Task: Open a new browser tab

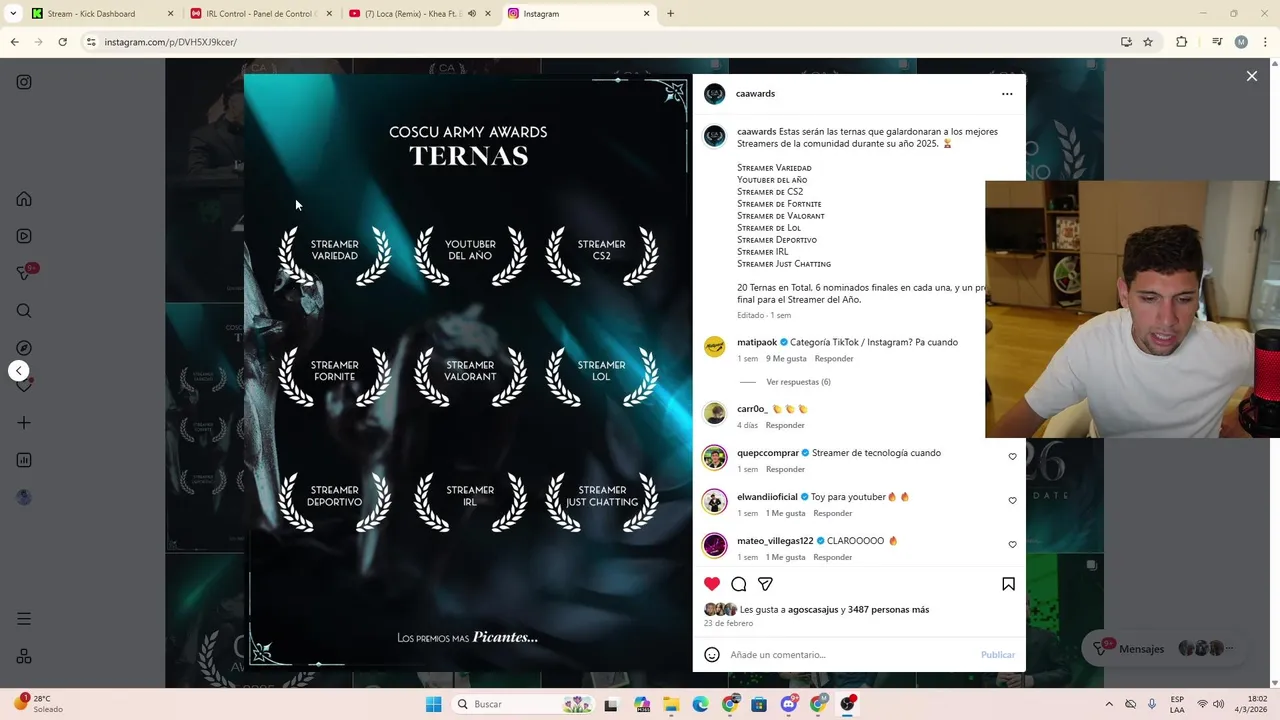Action: click(670, 14)
